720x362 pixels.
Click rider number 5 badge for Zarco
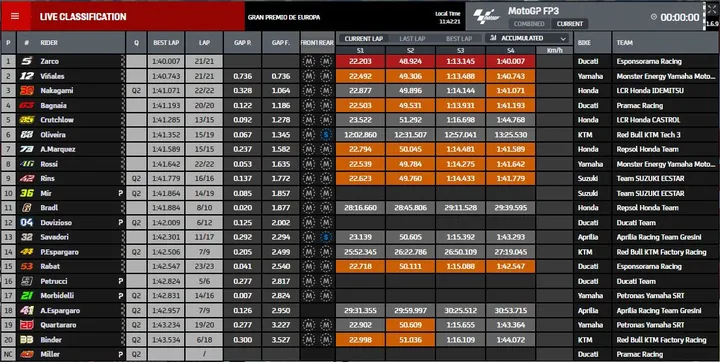point(27,61)
